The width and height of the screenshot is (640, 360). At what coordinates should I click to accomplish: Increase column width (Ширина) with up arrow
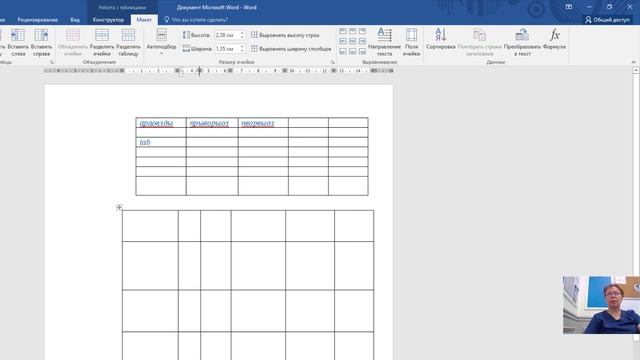(242, 47)
